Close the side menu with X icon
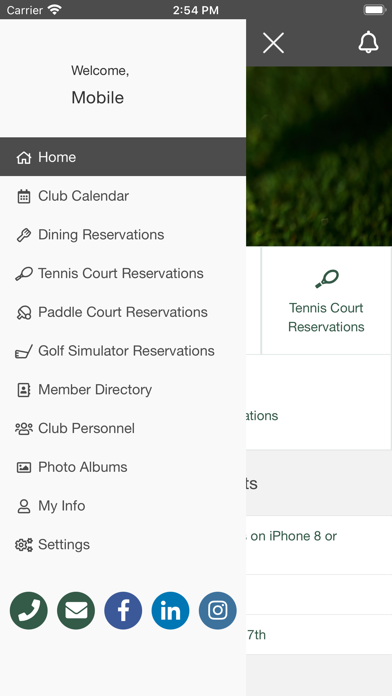Image resolution: width=392 pixels, height=696 pixels. [273, 43]
